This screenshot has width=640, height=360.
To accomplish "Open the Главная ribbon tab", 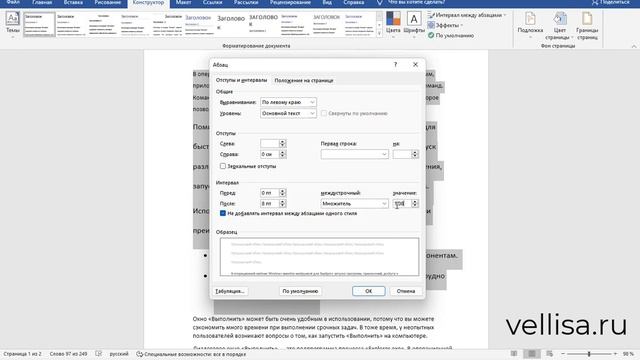I will (42, 2).
